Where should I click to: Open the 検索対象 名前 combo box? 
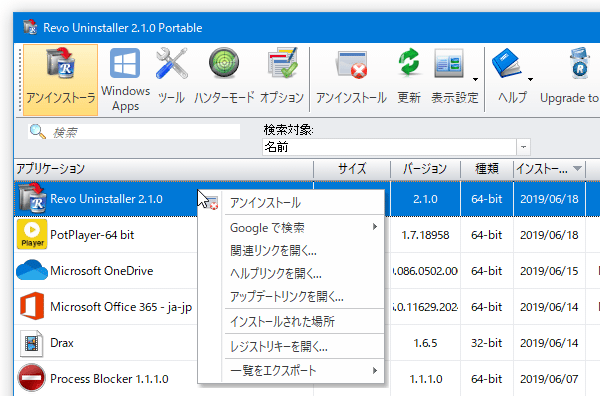(396, 147)
